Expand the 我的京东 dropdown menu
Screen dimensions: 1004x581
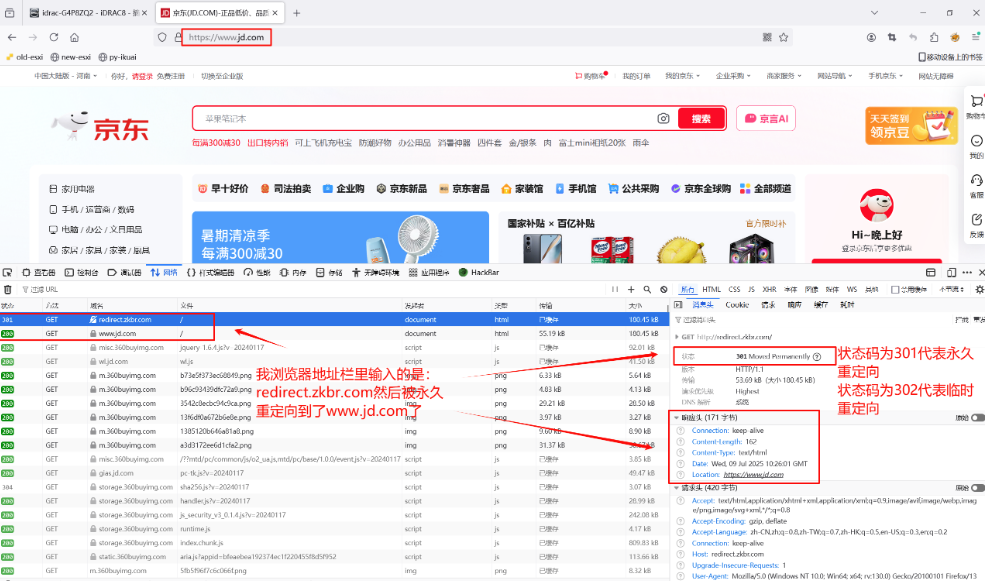click(682, 76)
